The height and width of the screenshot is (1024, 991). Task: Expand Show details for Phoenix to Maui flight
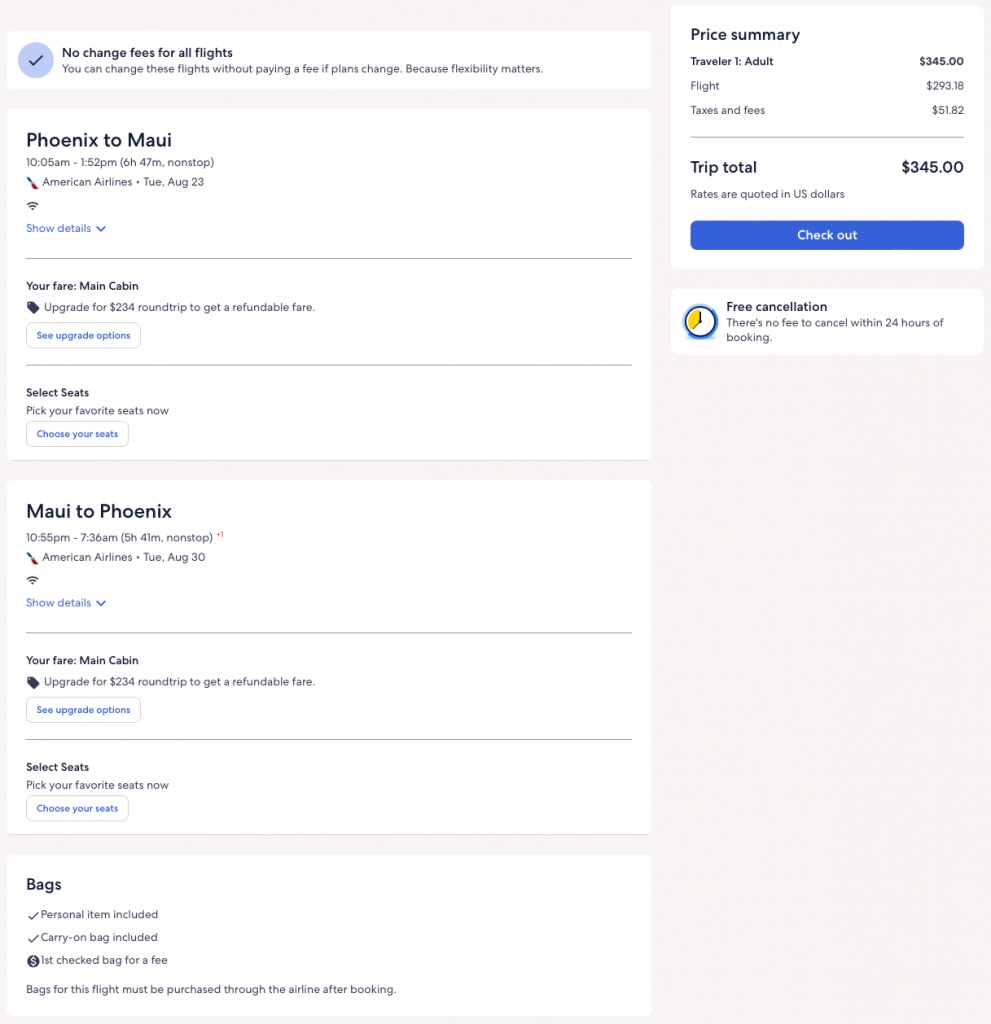pos(66,229)
